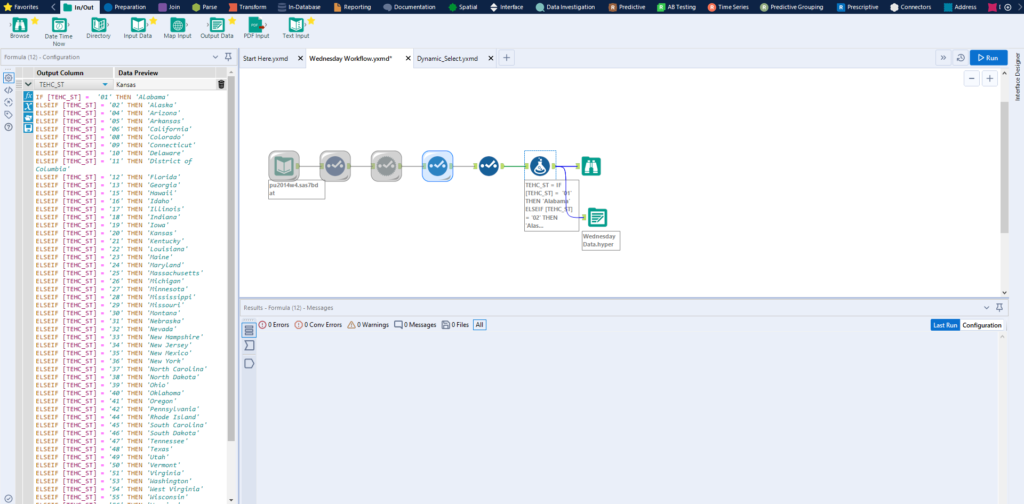Open the Configuration panel dropdown chevron
The width and height of the screenshot is (1024, 504).
(x=216, y=57)
